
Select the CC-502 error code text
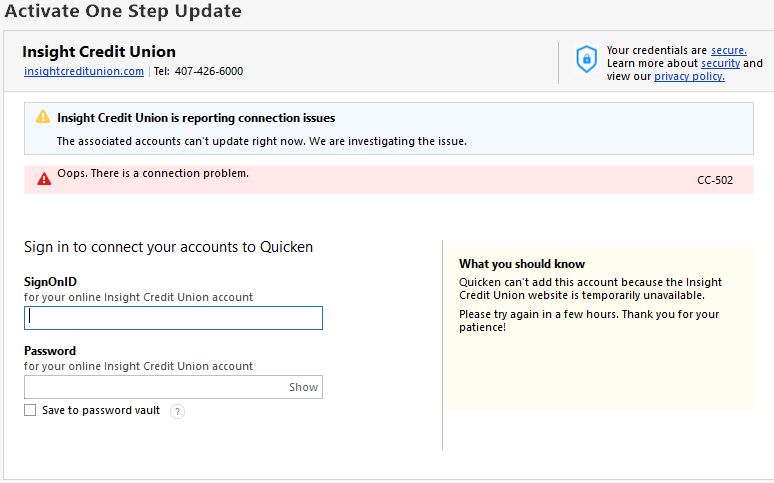pos(715,180)
